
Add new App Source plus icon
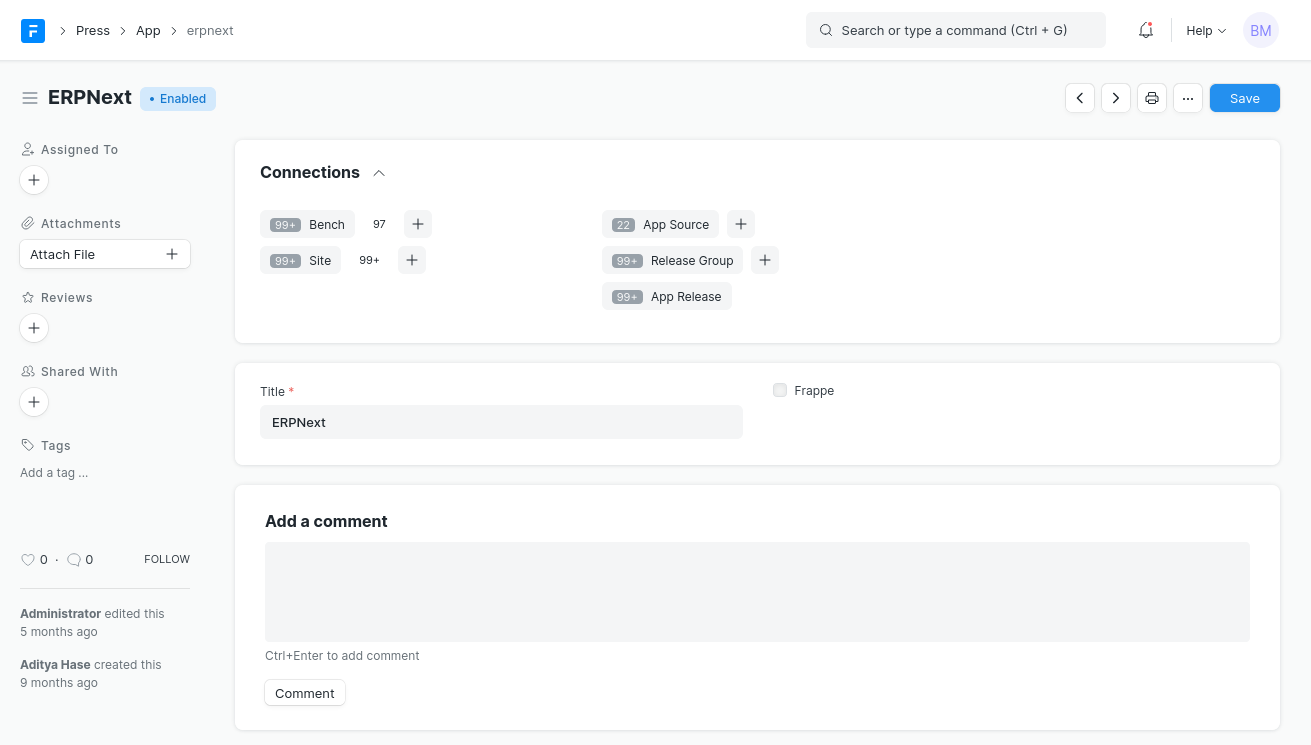(741, 224)
